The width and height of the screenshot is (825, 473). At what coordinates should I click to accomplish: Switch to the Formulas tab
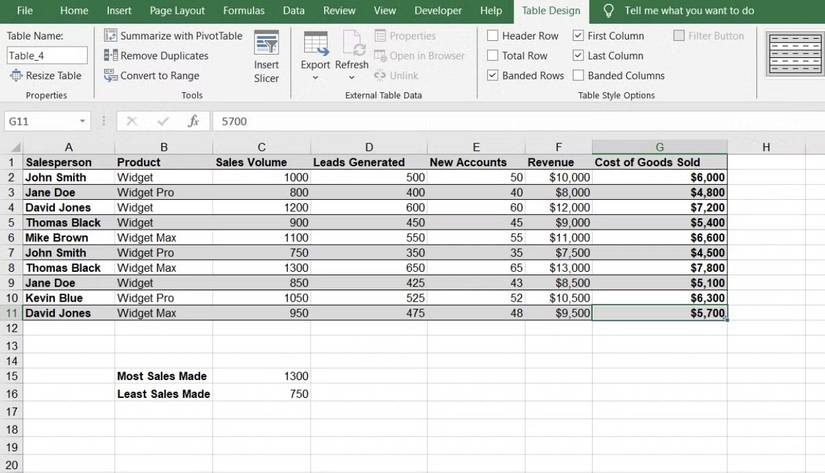tap(243, 11)
